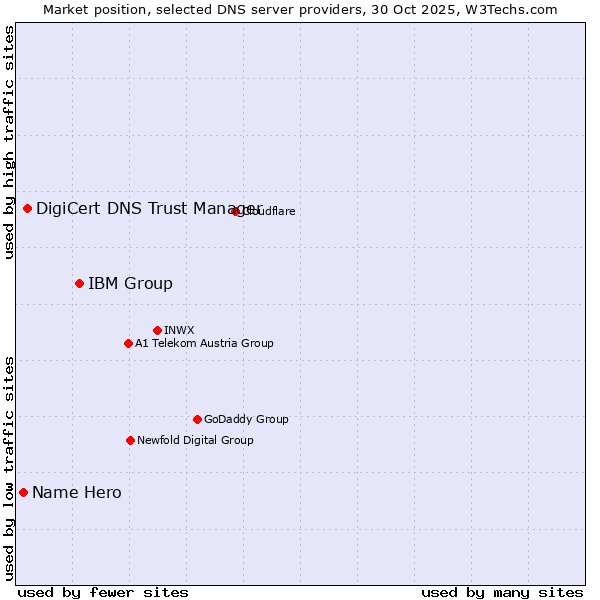Click the 'used by fewer sites' axis label
The image size is (600, 600).
coord(103,592)
